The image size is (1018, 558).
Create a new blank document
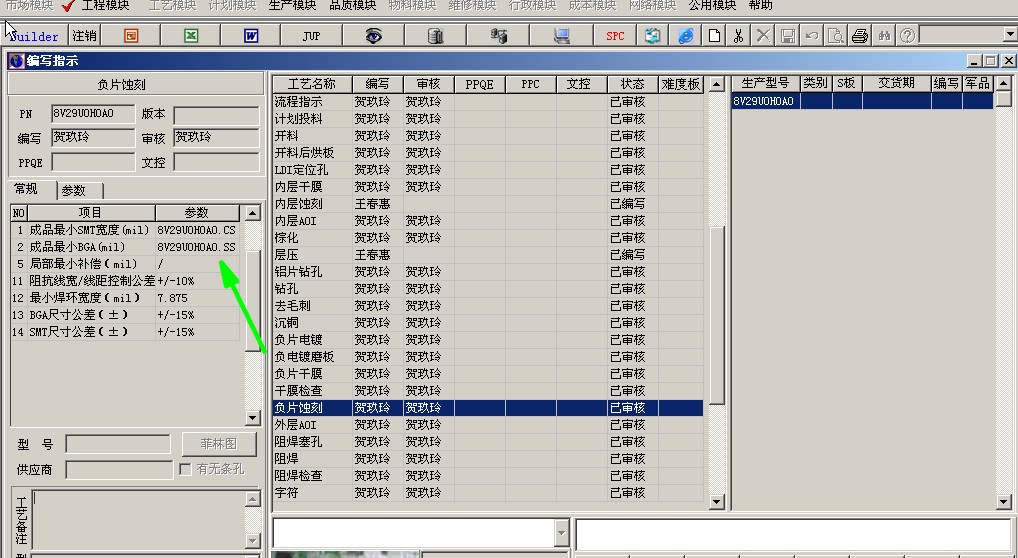(714, 36)
